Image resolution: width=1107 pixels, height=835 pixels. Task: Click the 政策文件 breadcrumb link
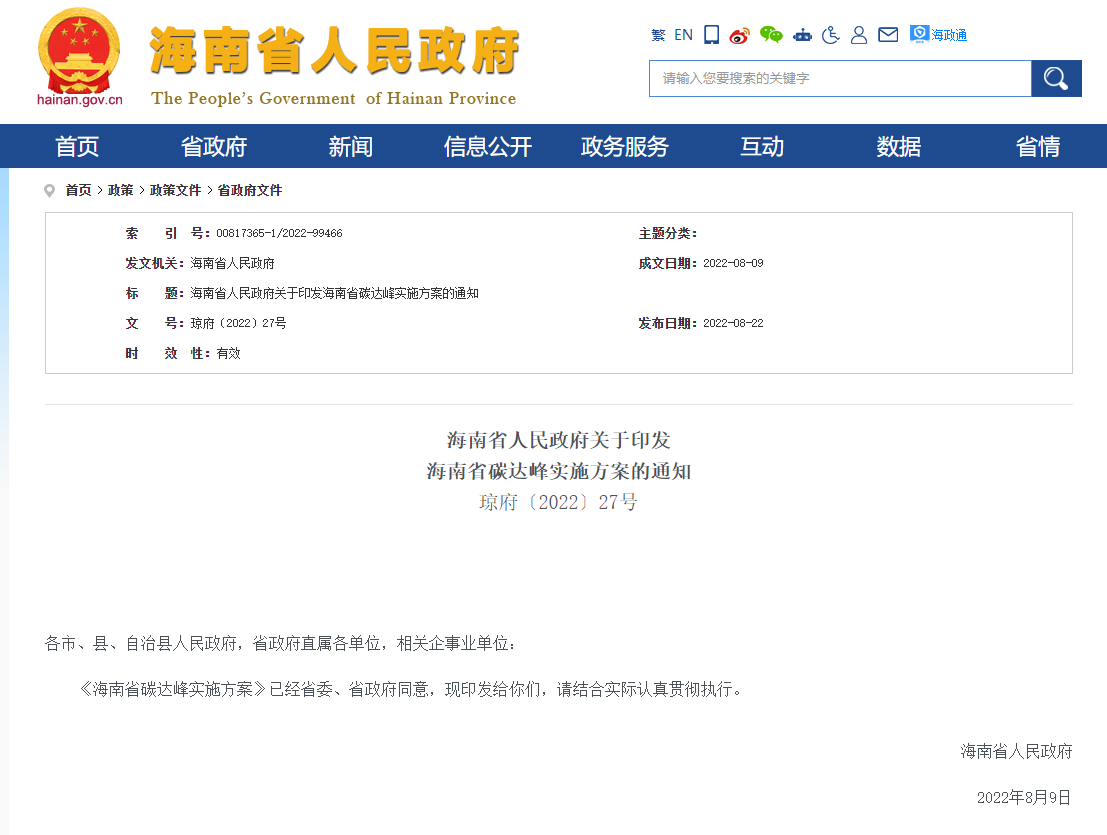click(x=175, y=190)
